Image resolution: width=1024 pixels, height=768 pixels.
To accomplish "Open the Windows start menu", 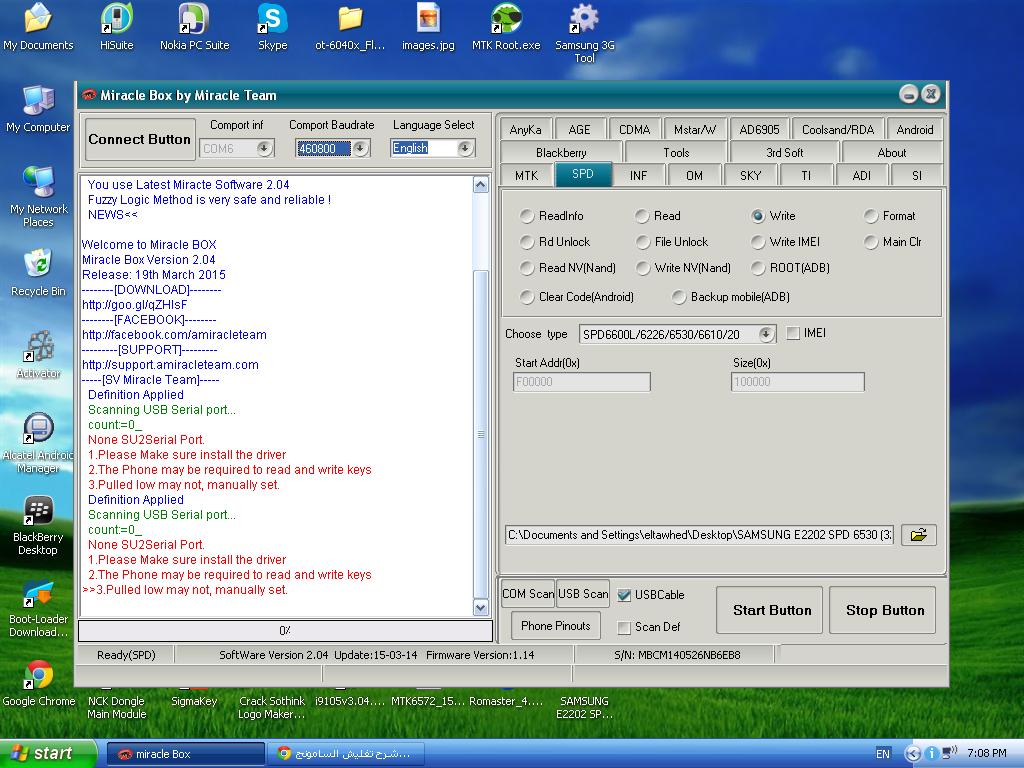I will tap(46, 753).
